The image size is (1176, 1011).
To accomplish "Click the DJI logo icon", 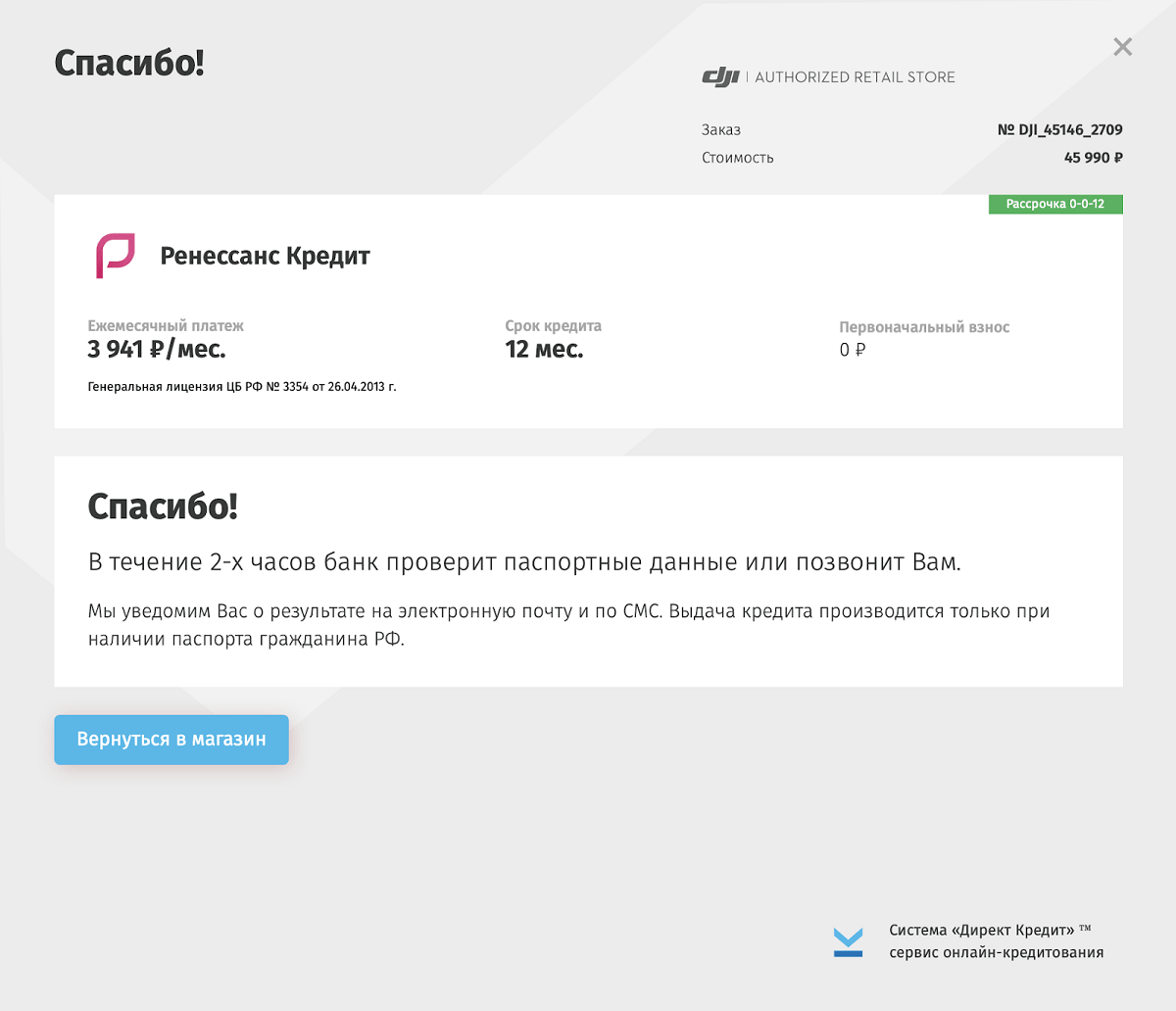I will coord(720,77).
